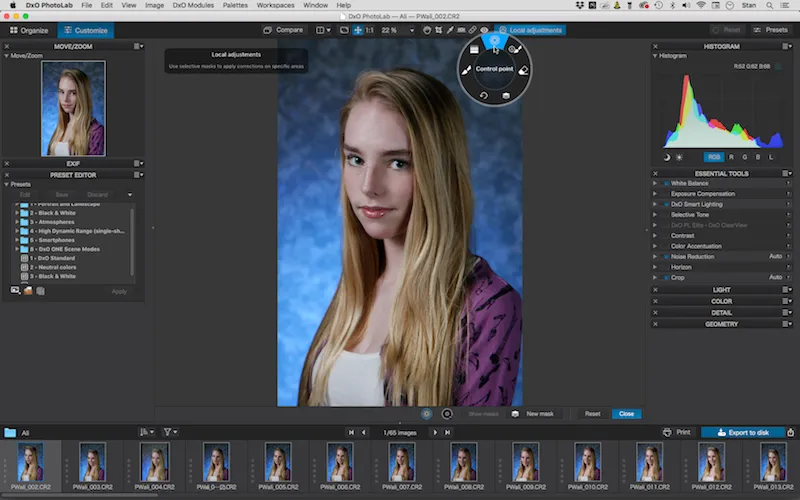Open the Image menu
This screenshot has width=800, height=500.
tap(154, 5)
